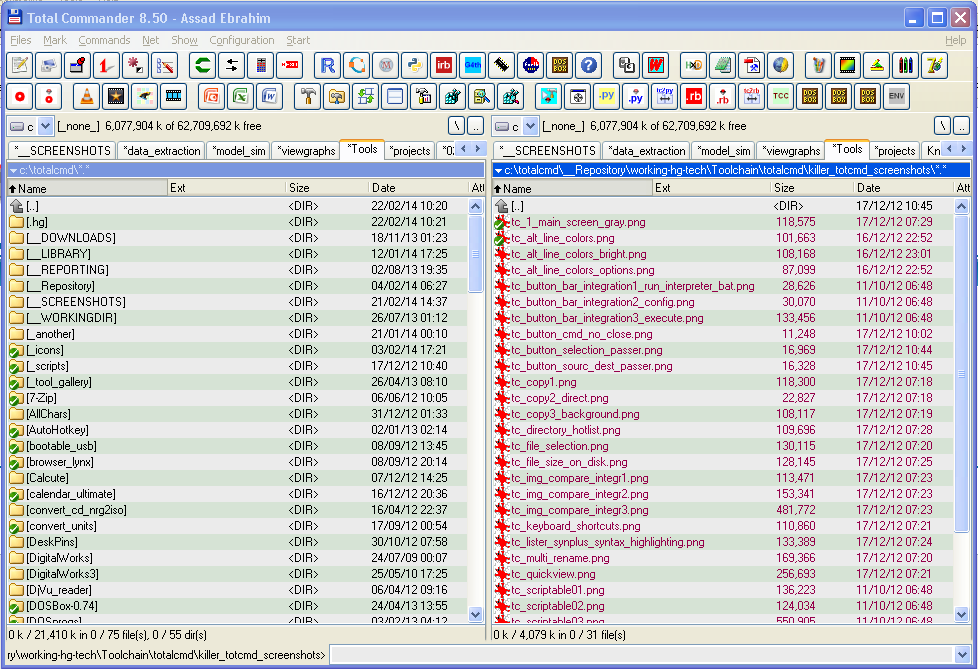
Task: Switch to right panel *data_extraction tab
Action: [x=647, y=151]
